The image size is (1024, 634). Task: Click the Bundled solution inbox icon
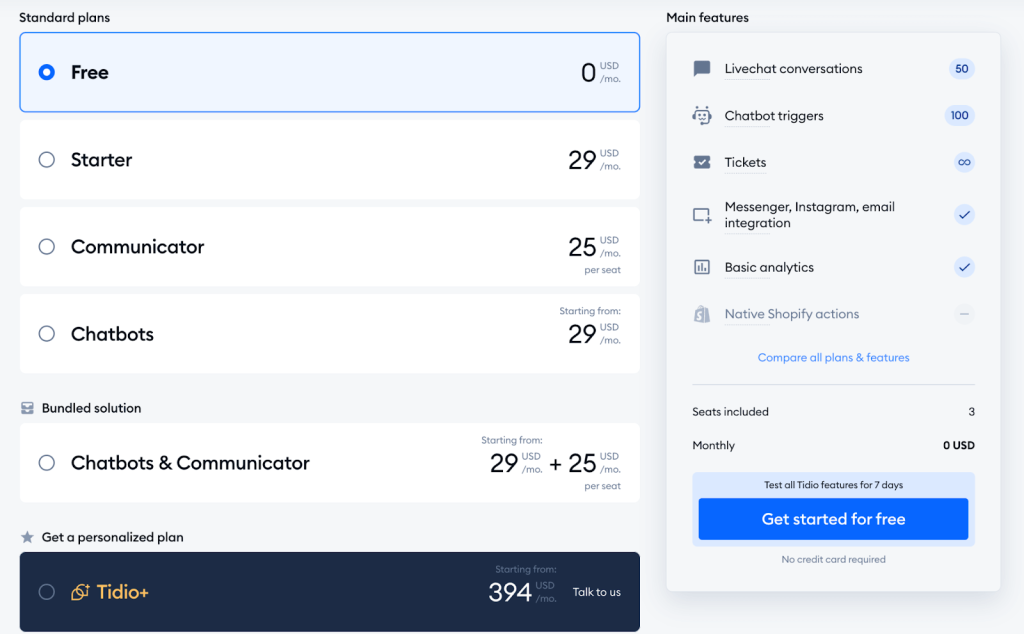(27, 408)
